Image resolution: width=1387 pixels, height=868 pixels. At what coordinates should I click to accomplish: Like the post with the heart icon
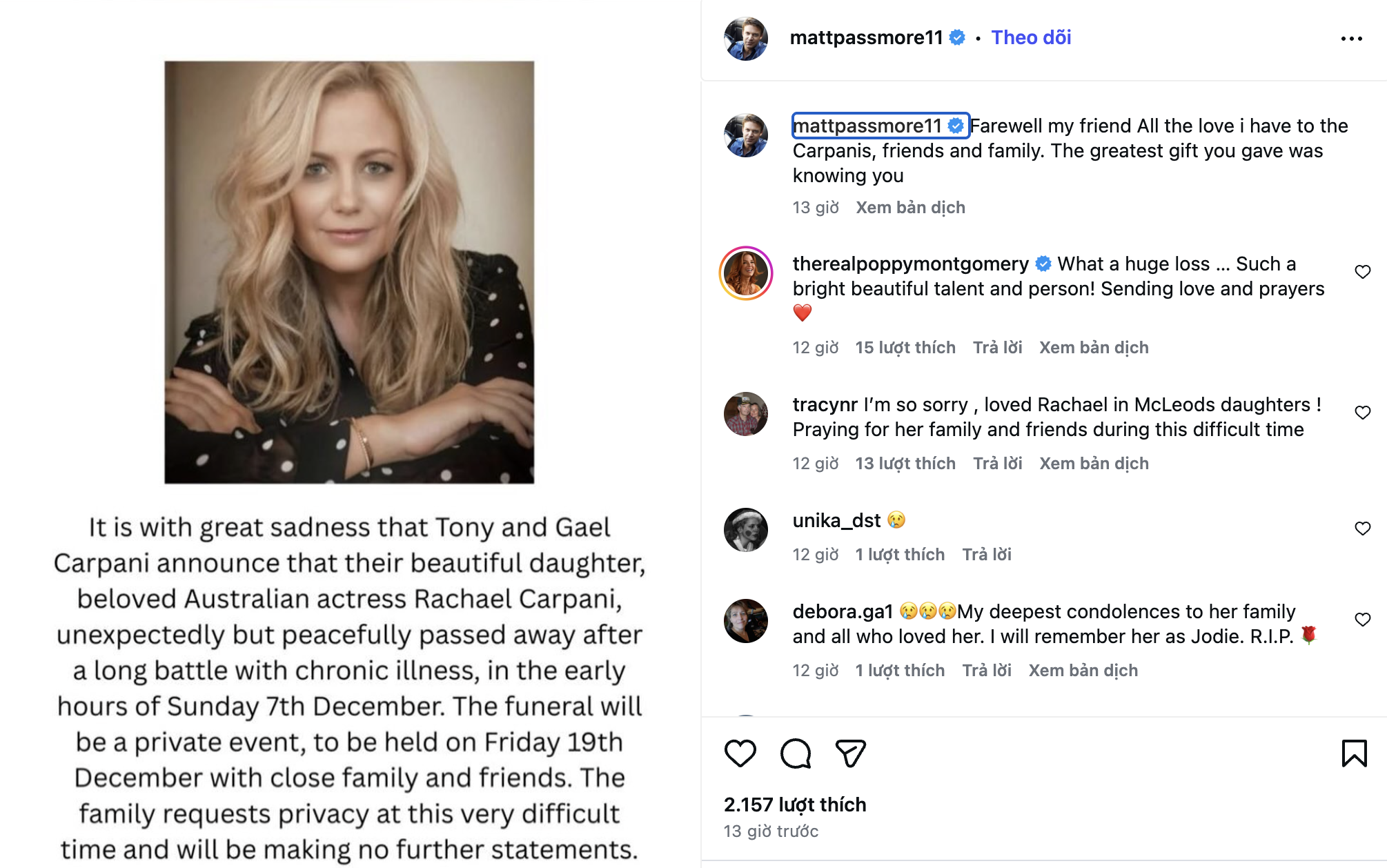point(740,753)
